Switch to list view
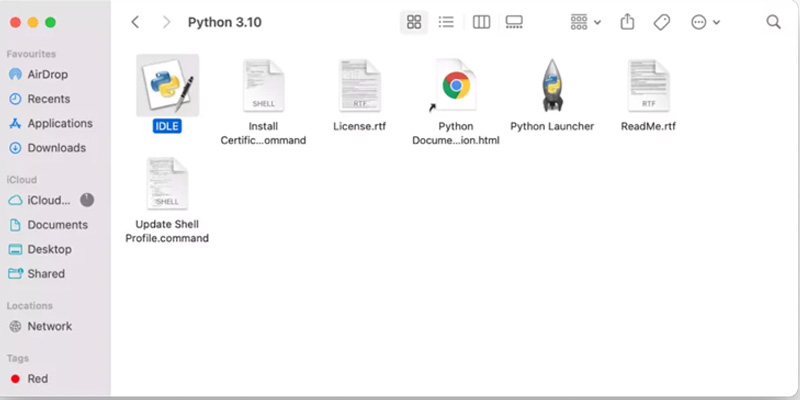Viewport: 800px width, 400px height. point(447,22)
